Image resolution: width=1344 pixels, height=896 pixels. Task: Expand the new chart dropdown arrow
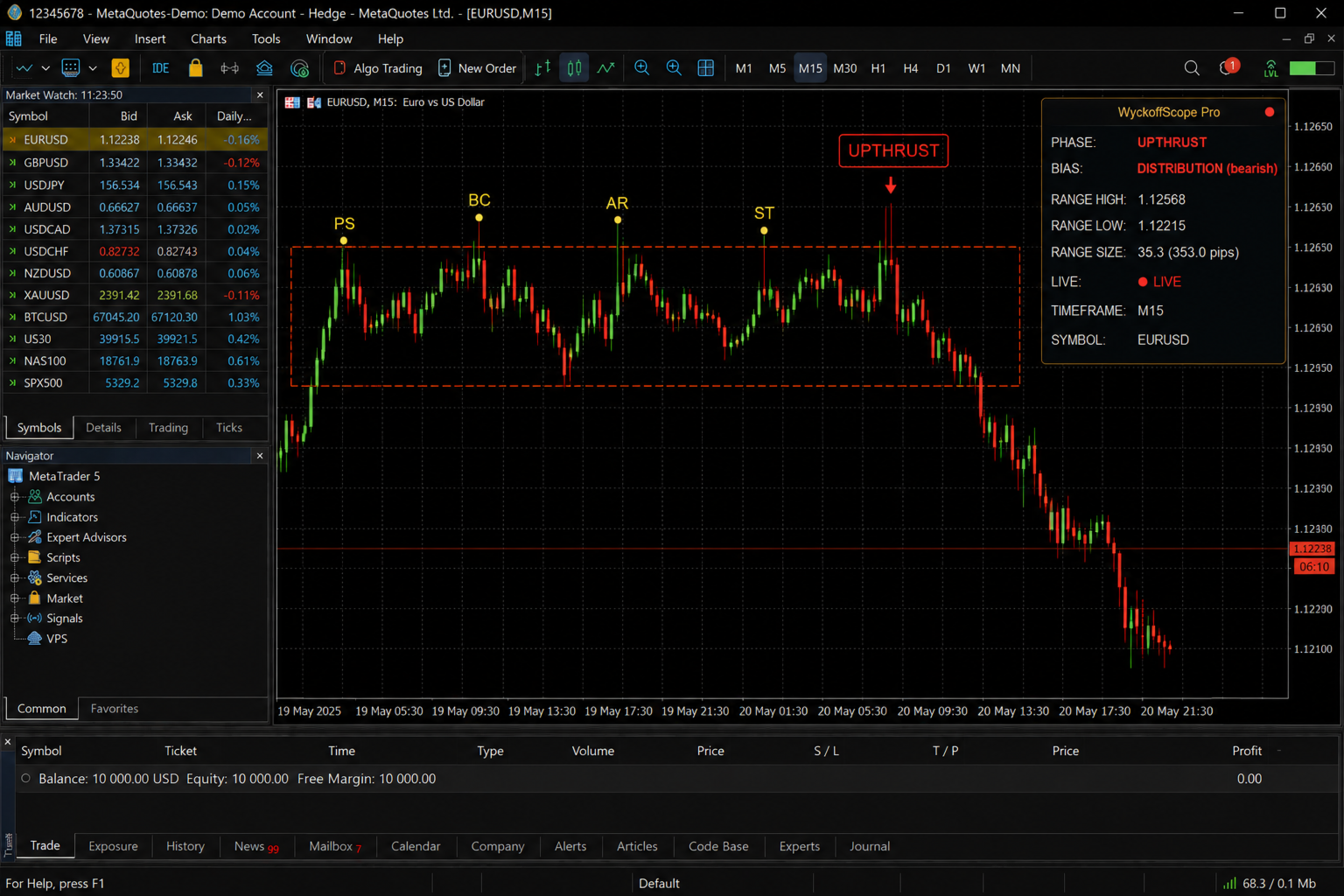45,68
